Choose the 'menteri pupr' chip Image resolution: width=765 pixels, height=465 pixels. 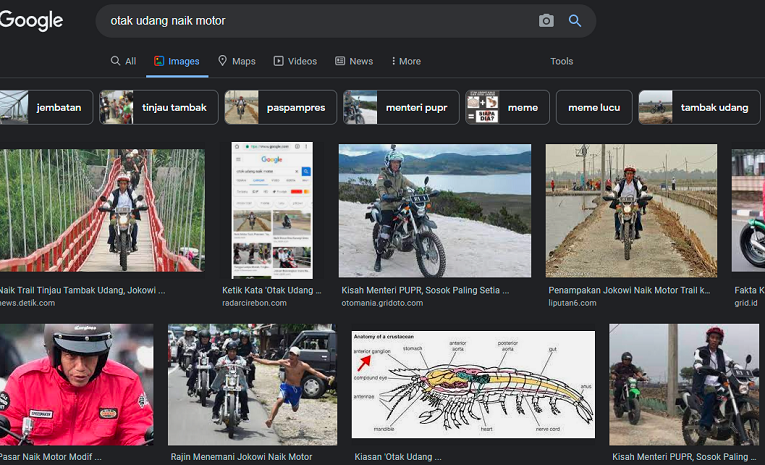pos(402,107)
